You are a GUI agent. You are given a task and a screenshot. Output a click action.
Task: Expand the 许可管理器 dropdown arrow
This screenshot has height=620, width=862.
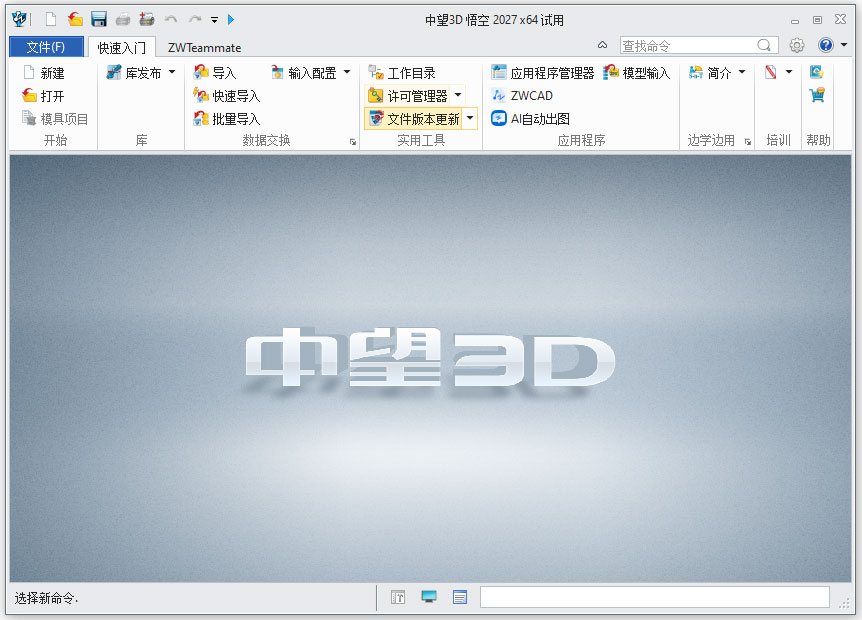click(458, 95)
